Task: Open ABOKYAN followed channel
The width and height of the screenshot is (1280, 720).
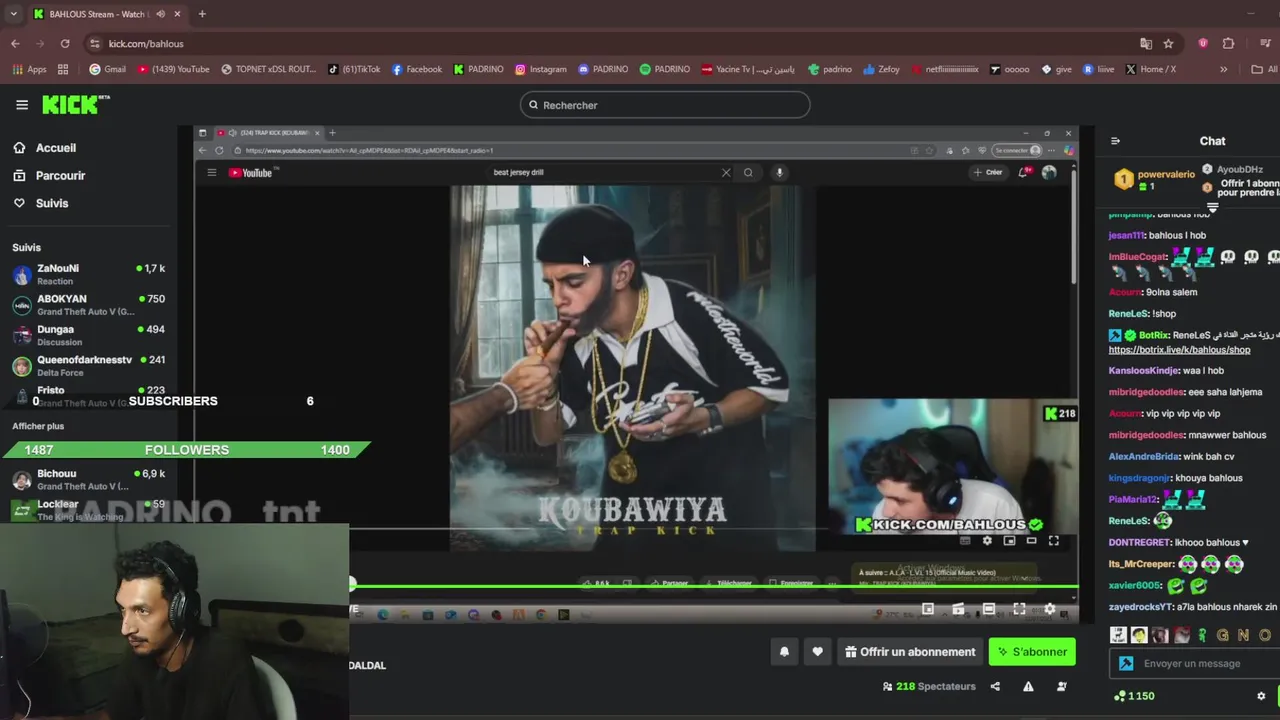Action: pos(89,305)
